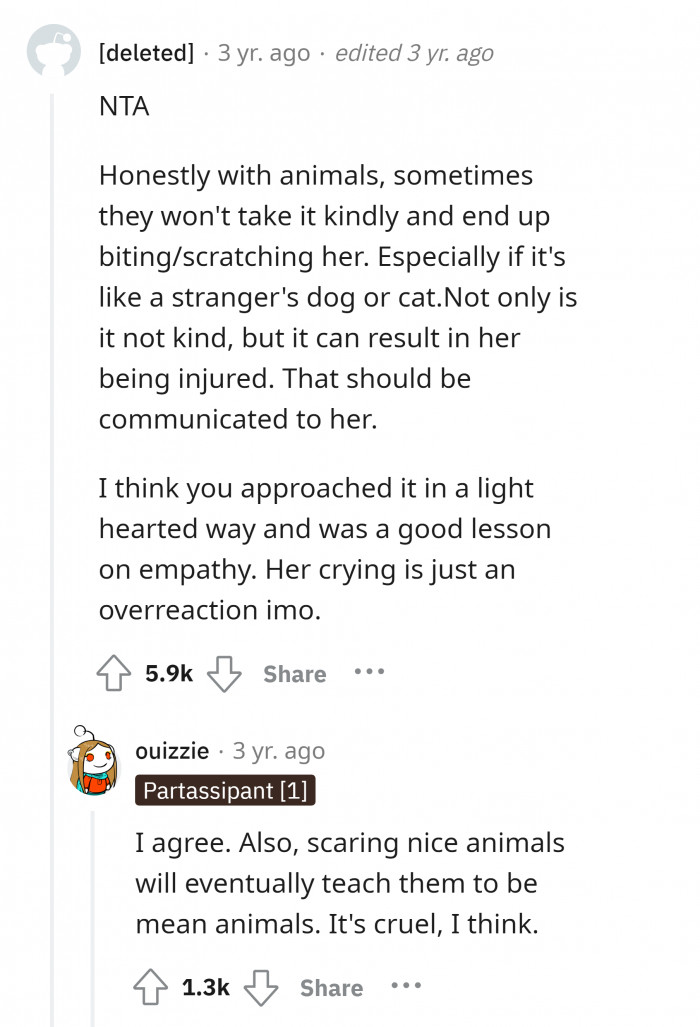Open the Share icon on the top comment
Viewport: 700px width, 1027px height.
pyautogui.click(x=294, y=673)
